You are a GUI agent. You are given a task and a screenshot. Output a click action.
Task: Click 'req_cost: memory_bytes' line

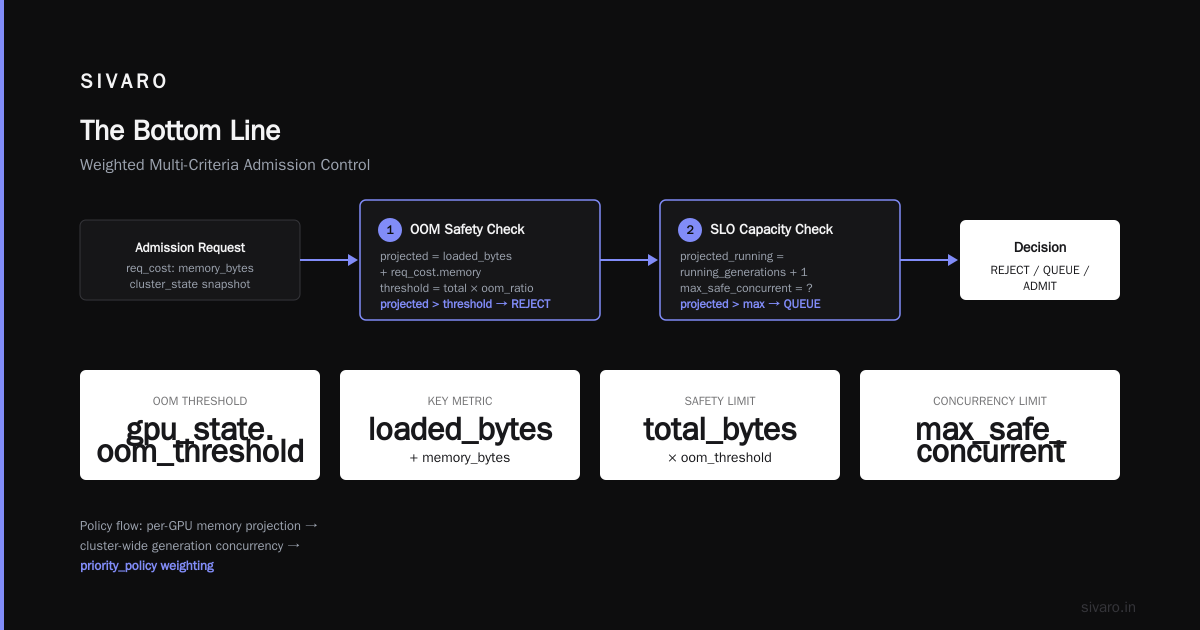(x=190, y=268)
